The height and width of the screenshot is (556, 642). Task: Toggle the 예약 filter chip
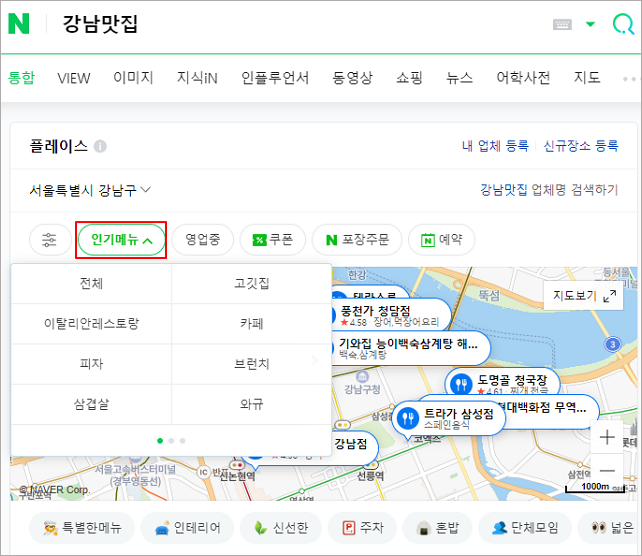441,240
